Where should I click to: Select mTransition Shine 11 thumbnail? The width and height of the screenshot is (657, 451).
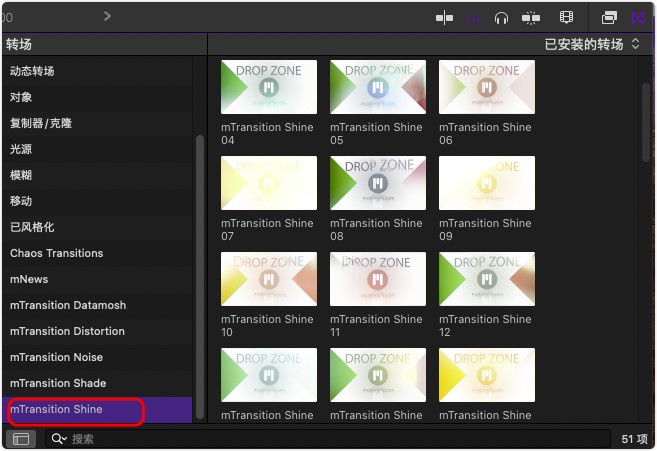(x=378, y=279)
